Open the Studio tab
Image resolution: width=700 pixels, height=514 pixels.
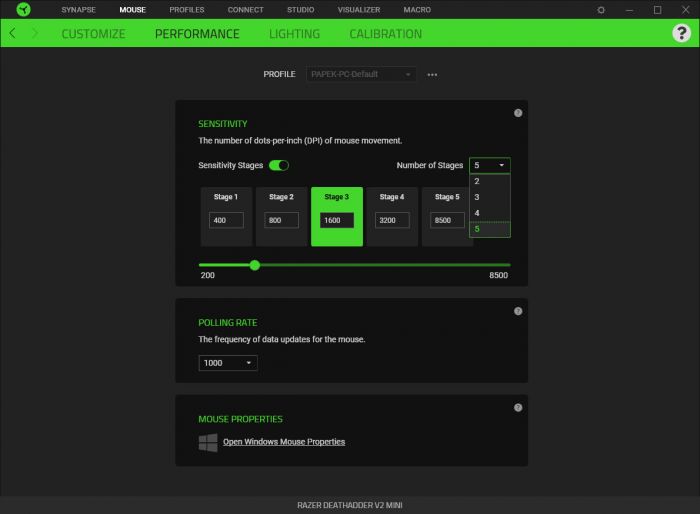(x=300, y=9)
